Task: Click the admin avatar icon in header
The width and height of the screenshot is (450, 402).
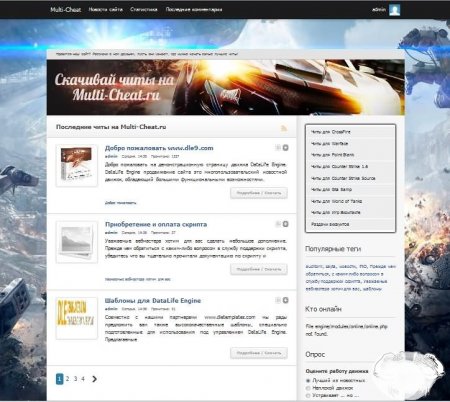Action: pyautogui.click(x=395, y=10)
